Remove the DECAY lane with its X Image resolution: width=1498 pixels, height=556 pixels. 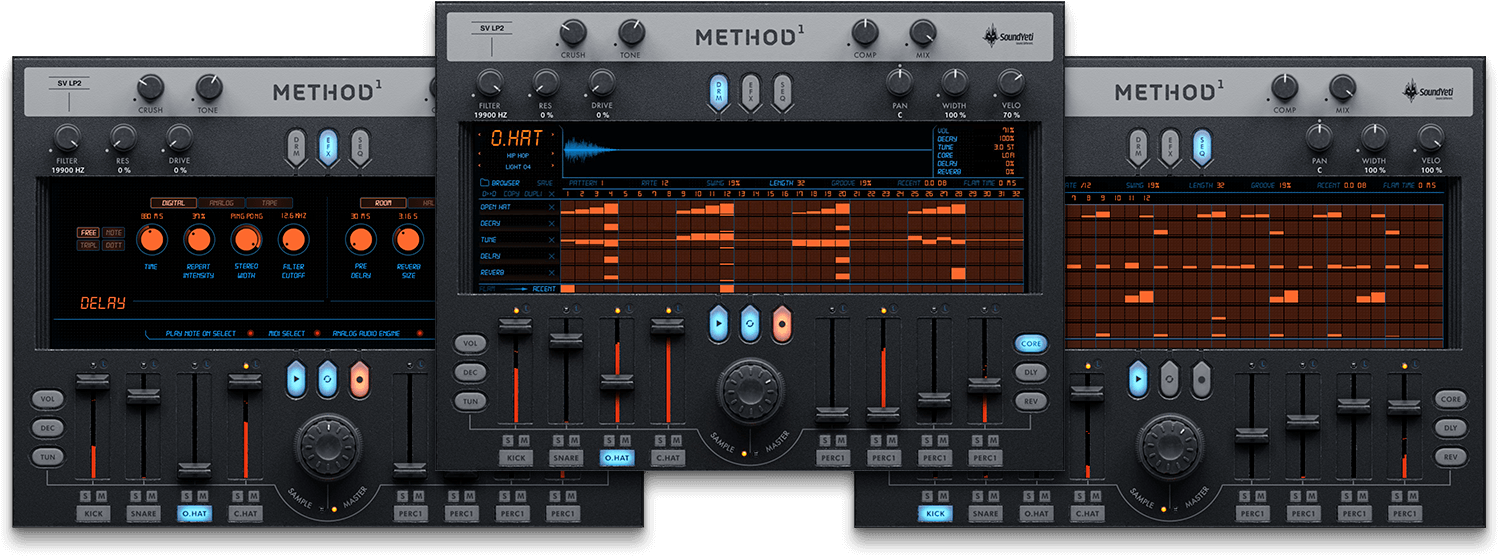(x=550, y=223)
